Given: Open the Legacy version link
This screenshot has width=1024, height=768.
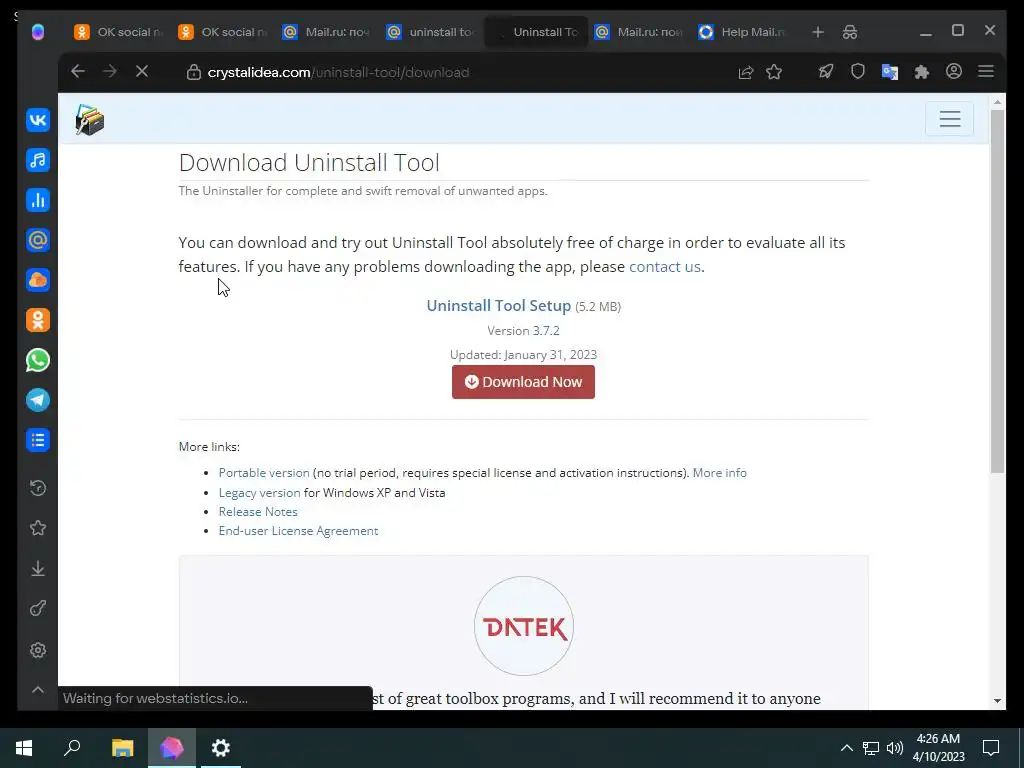Looking at the screenshot, I should tap(259, 492).
